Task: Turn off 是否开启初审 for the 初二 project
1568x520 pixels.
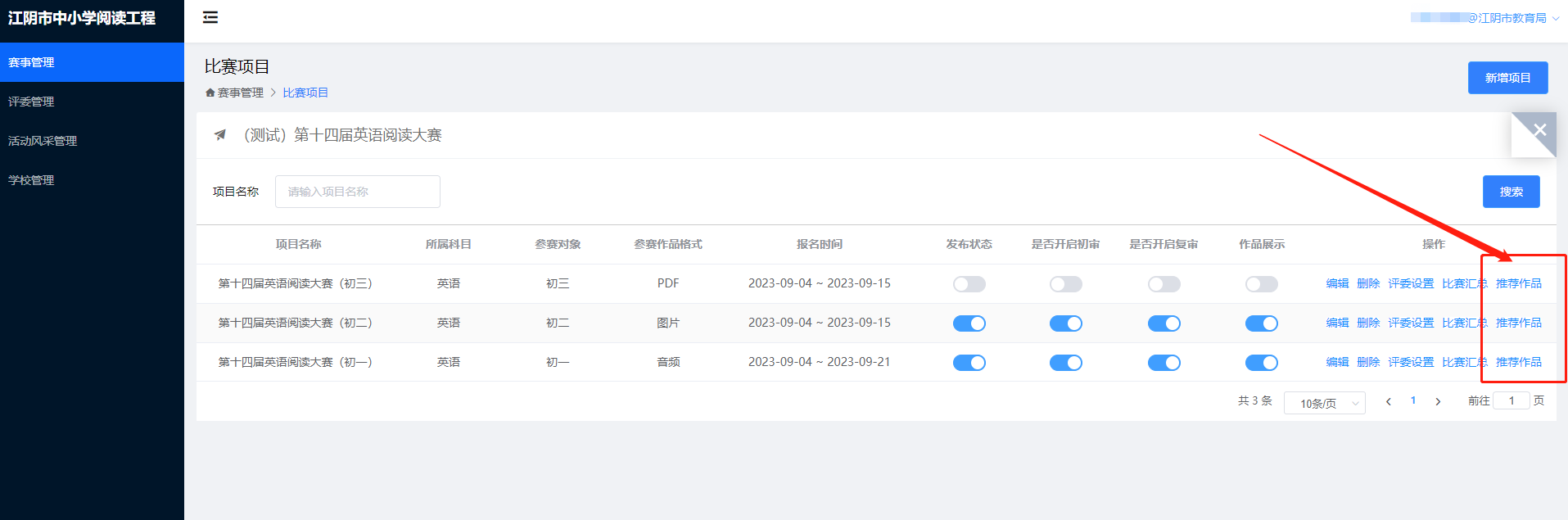Action: (1065, 323)
